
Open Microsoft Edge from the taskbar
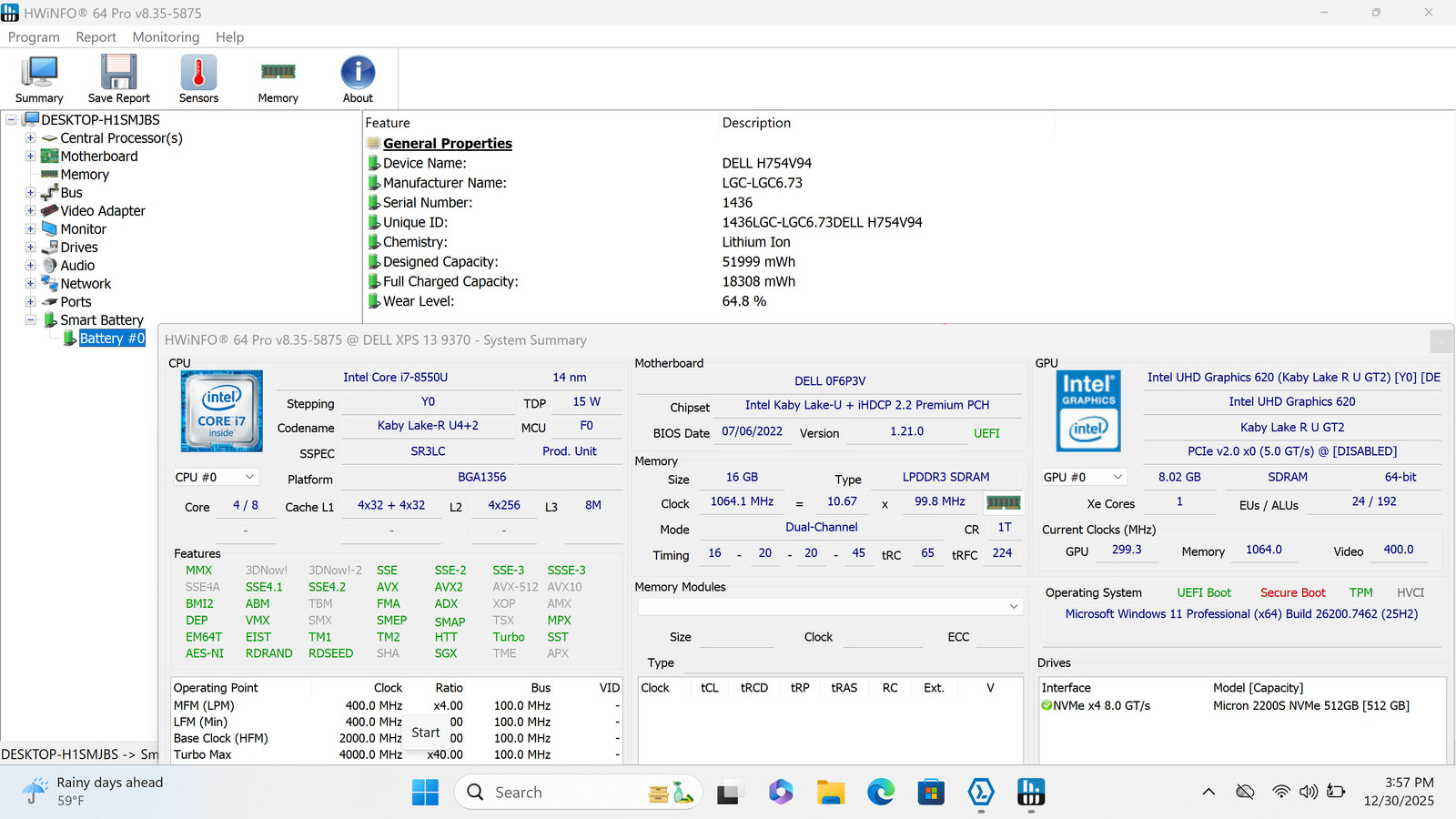click(881, 793)
